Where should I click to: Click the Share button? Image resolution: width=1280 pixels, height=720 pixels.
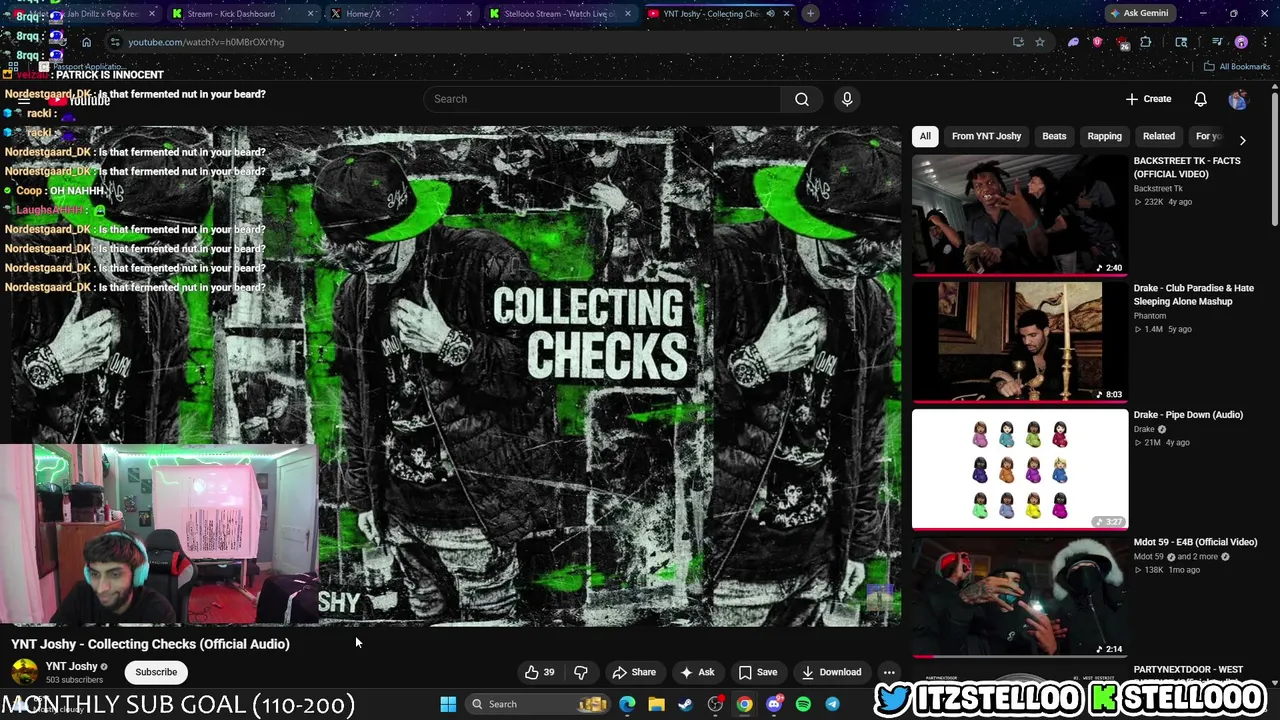tap(634, 672)
